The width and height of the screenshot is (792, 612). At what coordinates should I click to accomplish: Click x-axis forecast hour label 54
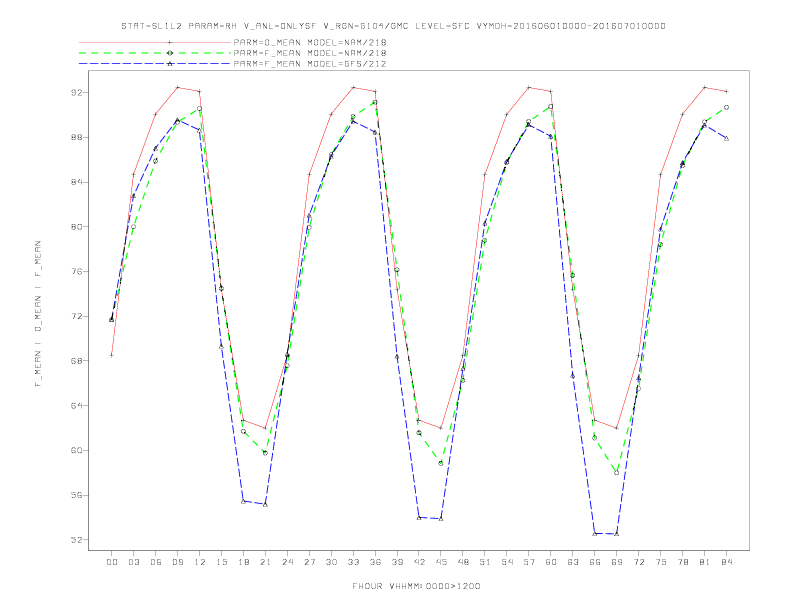click(507, 562)
